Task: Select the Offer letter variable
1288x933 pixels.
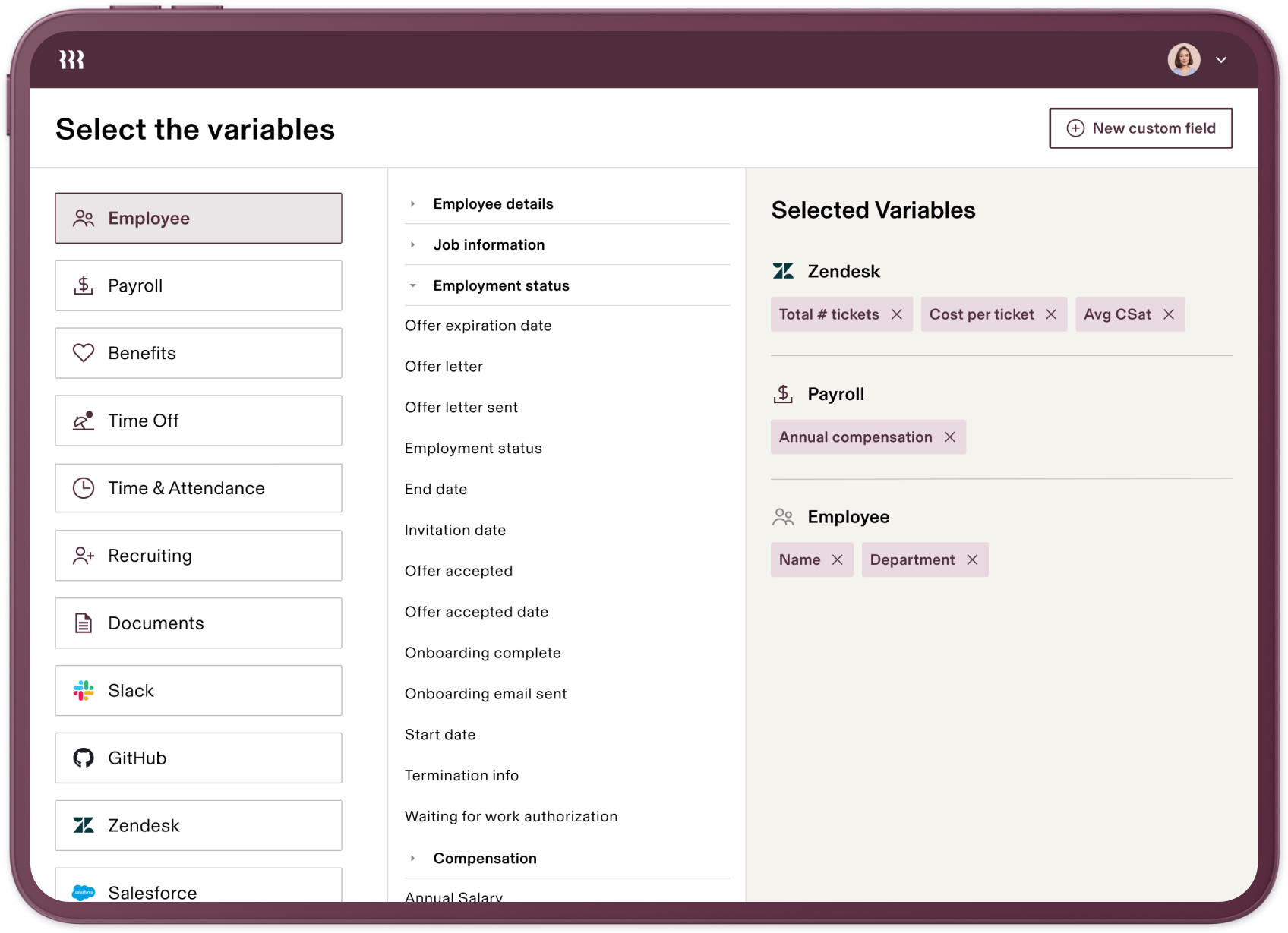Action: coord(444,366)
